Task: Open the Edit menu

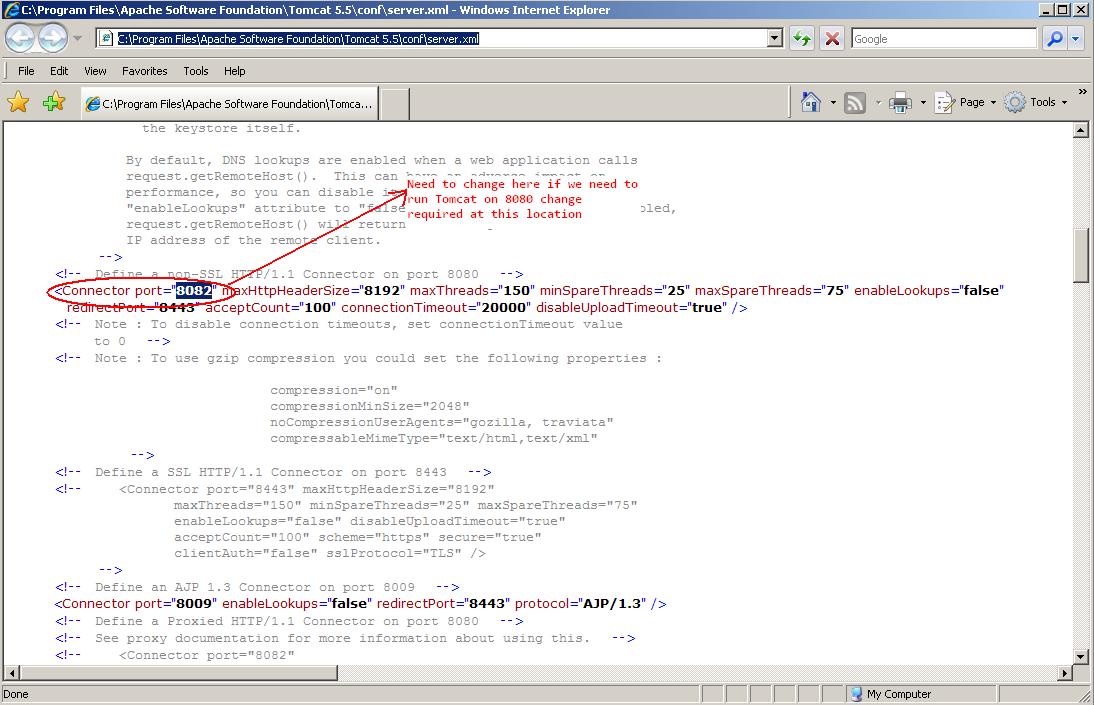Action: 59,71
